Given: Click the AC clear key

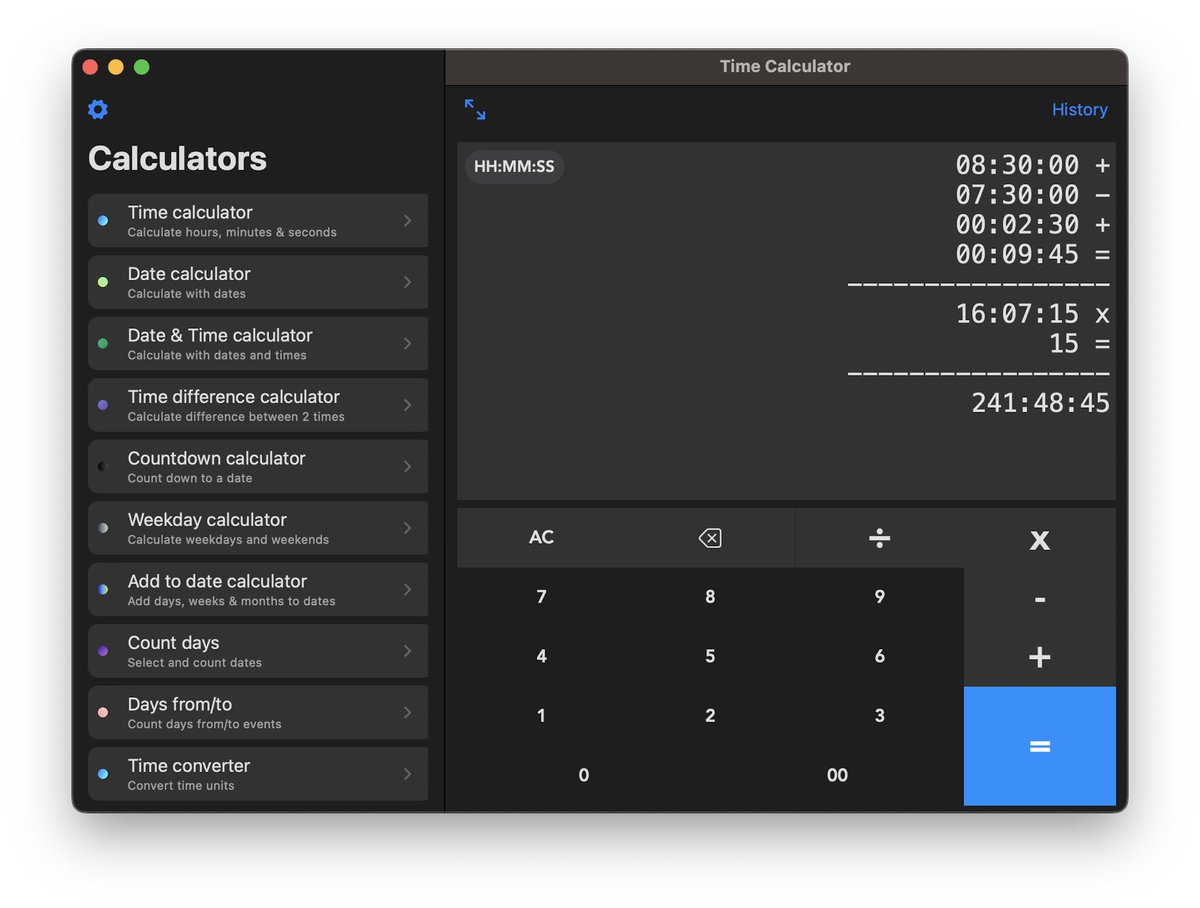Looking at the screenshot, I should point(541,538).
